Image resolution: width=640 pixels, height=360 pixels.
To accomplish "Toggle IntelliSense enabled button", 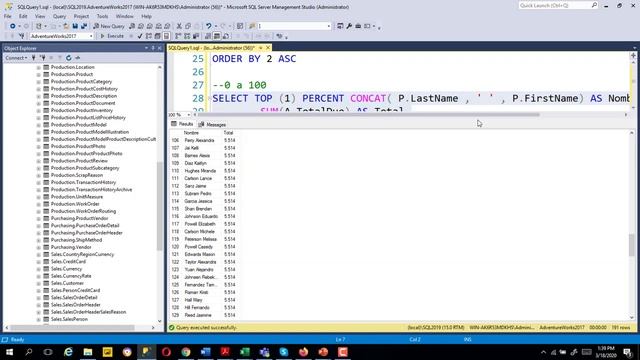I will click(x=166, y=36).
